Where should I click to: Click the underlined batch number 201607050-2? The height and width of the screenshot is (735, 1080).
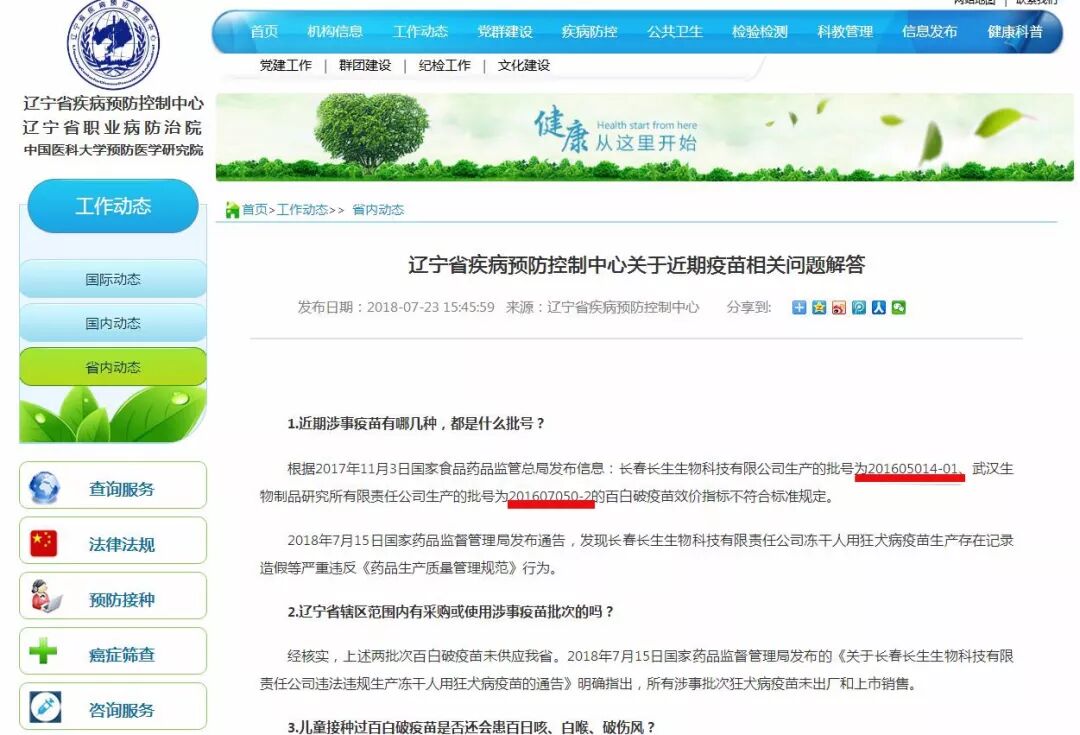click(551, 496)
